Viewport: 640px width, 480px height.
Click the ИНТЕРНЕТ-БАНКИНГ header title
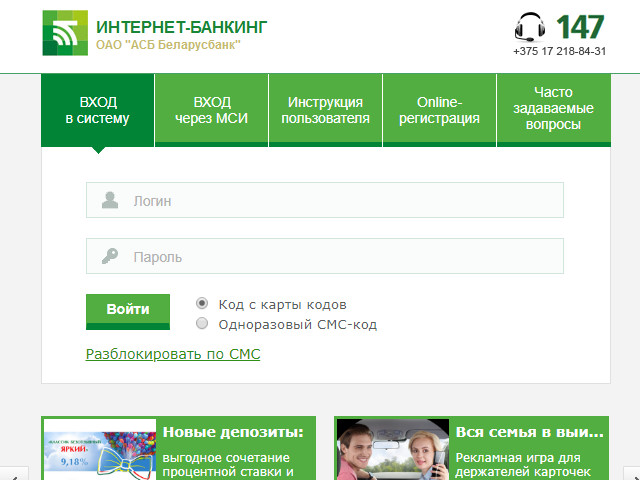click(x=182, y=27)
